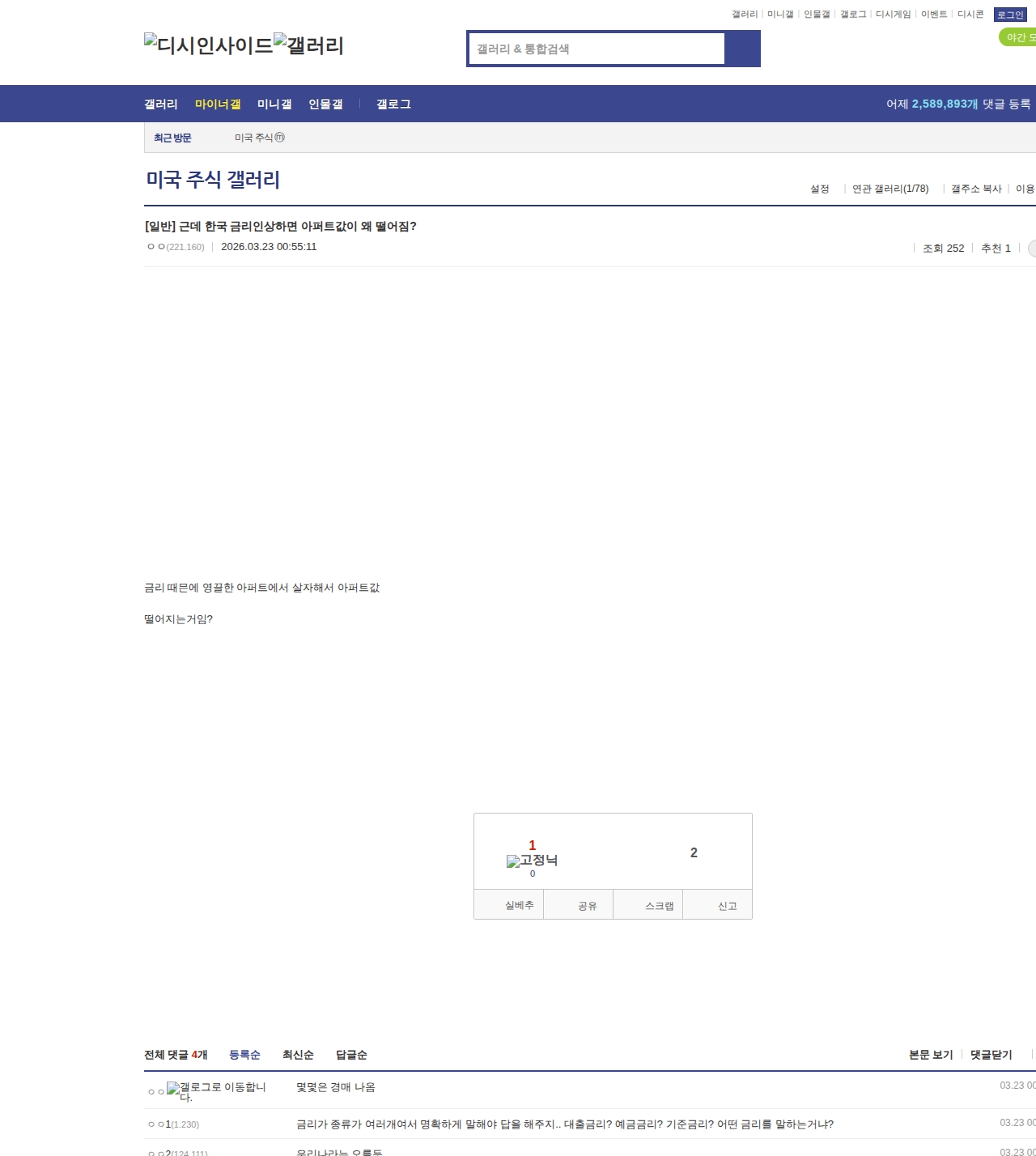Select 갤러리 in the blue navigation bar
The width and height of the screenshot is (1036, 1156).
[161, 104]
